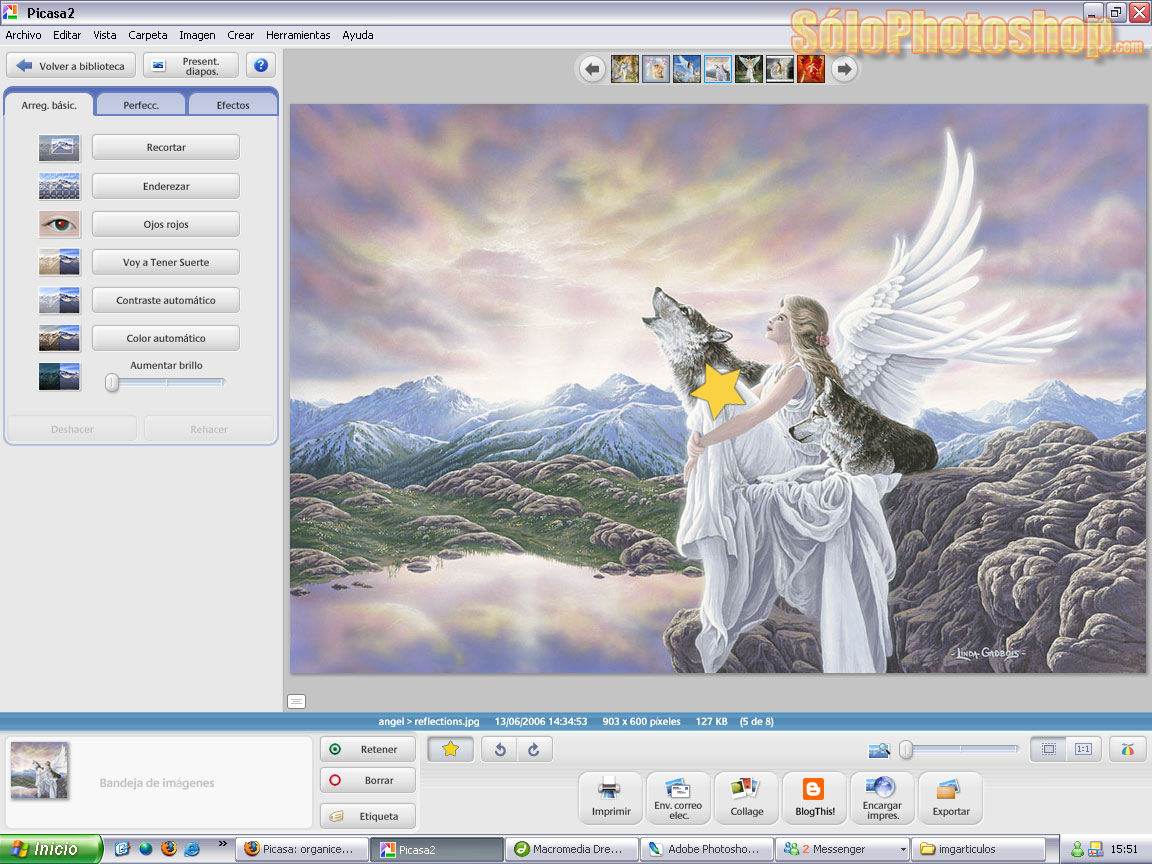Toggle fit-to-window view button

point(1048,749)
